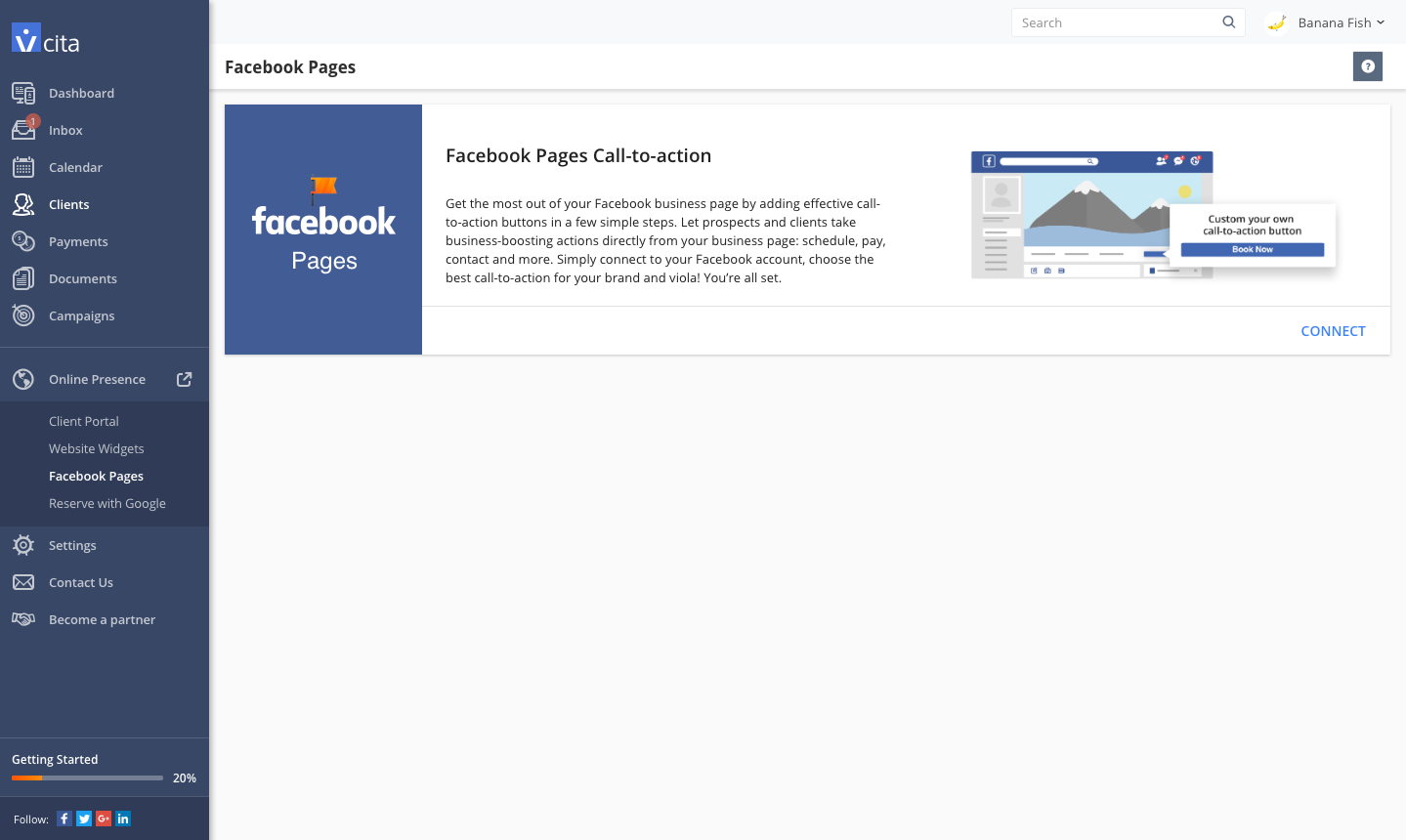The image size is (1406, 840).
Task: Select Facebook Pages submenu item
Action: (x=96, y=476)
